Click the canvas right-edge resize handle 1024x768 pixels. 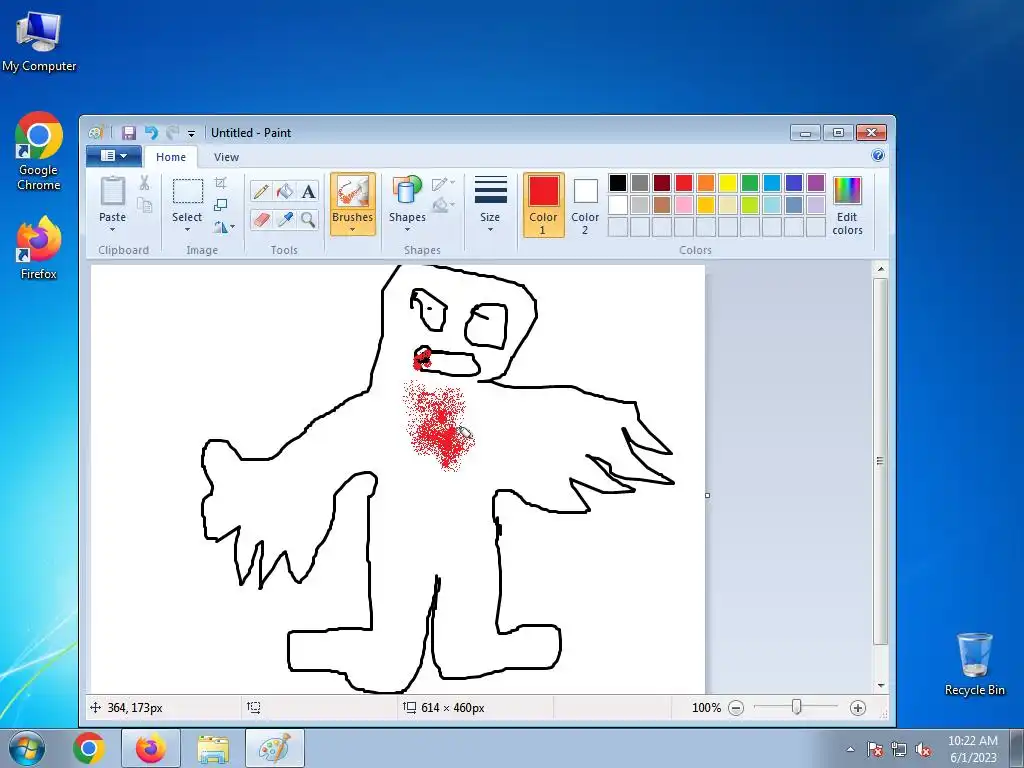point(707,496)
